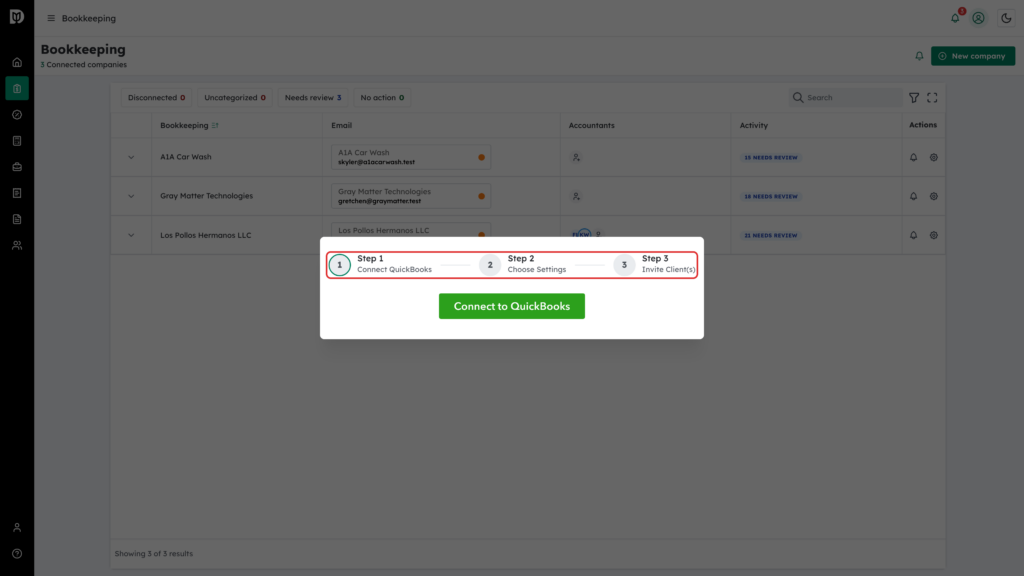Open the briefcase sidebar icon

[17, 167]
